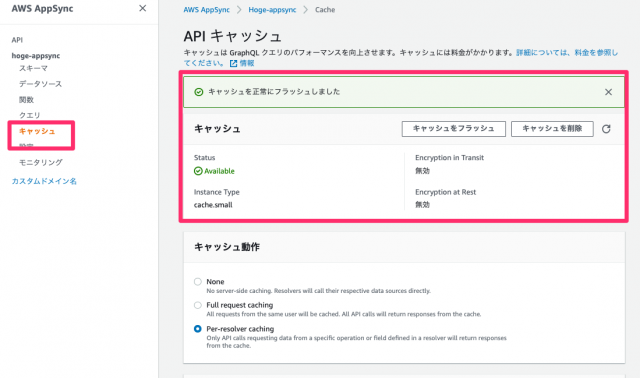Select the None caching option

198,282
